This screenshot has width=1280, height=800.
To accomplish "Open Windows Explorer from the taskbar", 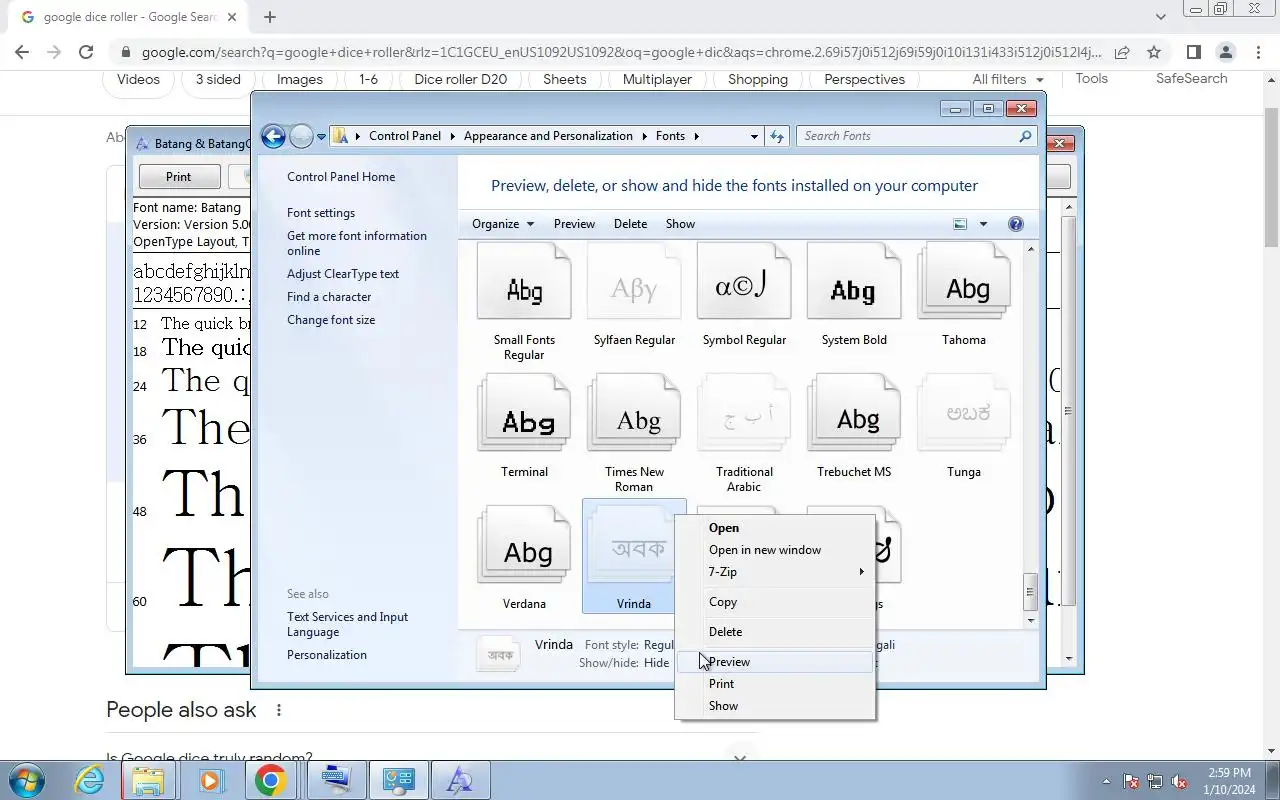I will 148,780.
